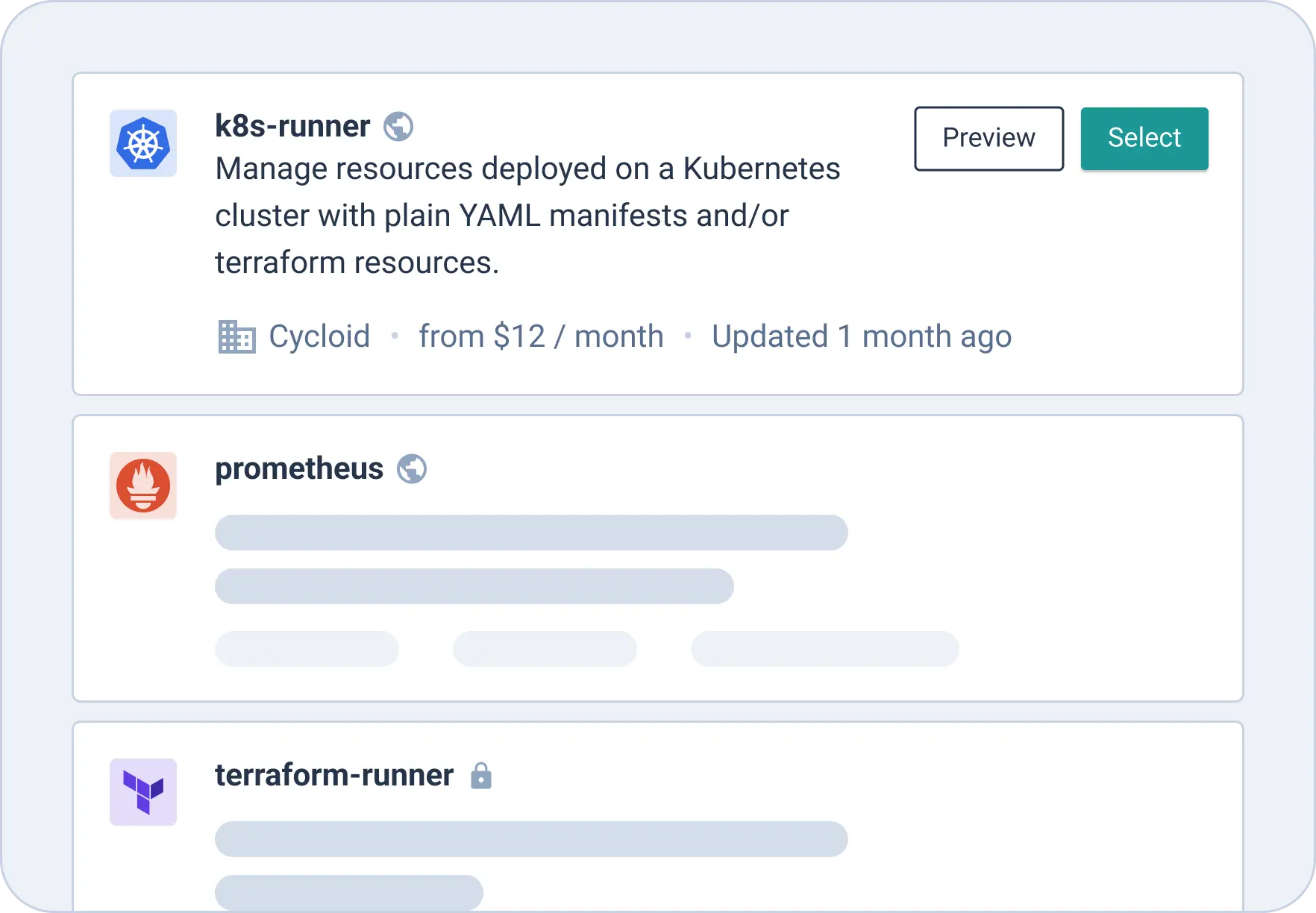The image size is (1316, 913).
Task: Click the Cycloid organization name
Action: 319,336
